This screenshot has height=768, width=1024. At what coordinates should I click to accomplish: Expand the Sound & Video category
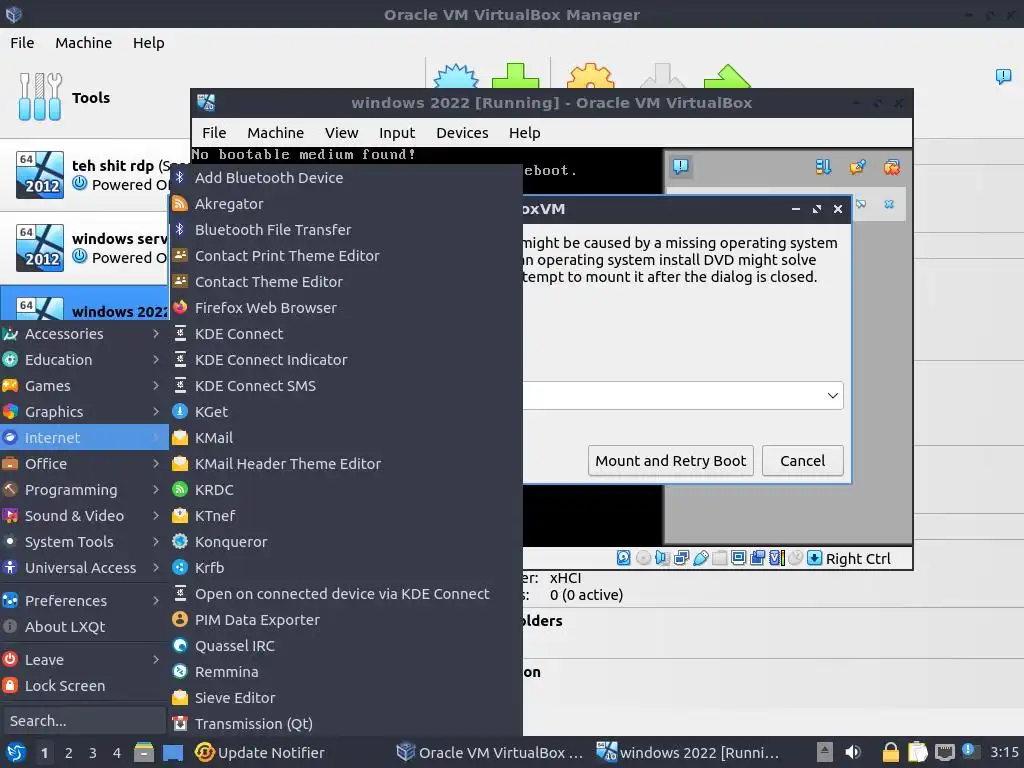(84, 515)
